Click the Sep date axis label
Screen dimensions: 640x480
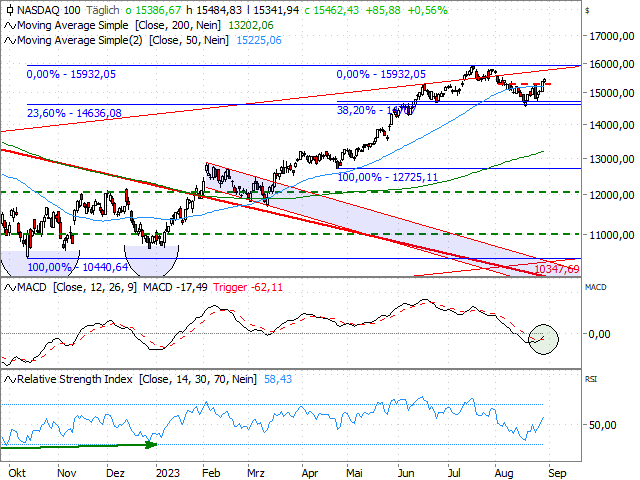pyautogui.click(x=557, y=473)
